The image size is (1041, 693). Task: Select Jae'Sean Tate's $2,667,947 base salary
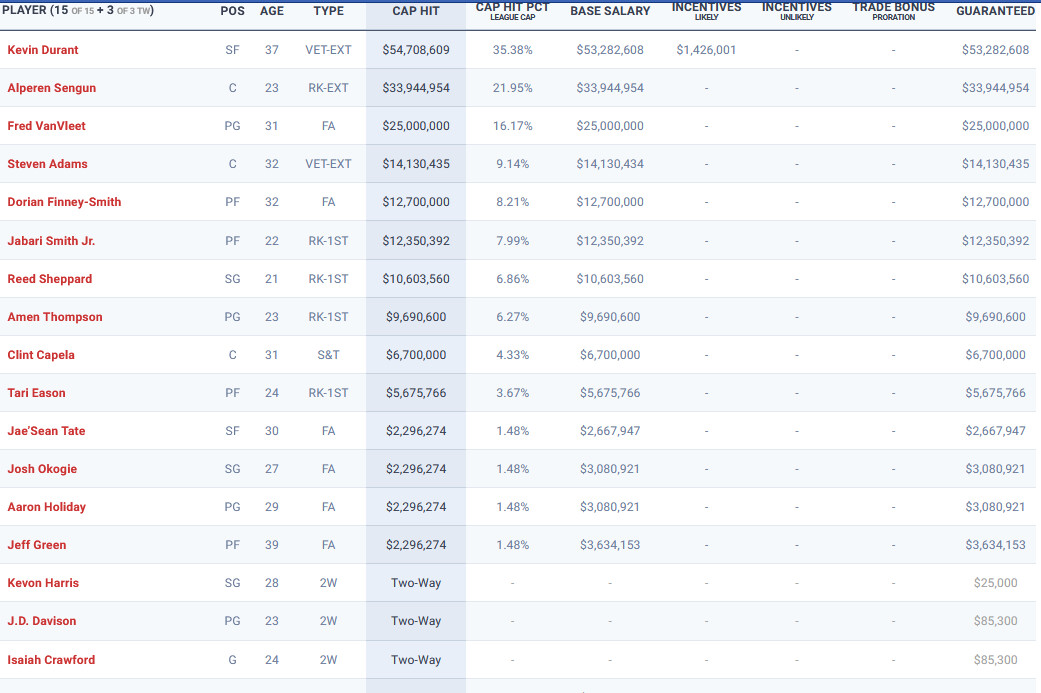pyautogui.click(x=610, y=431)
